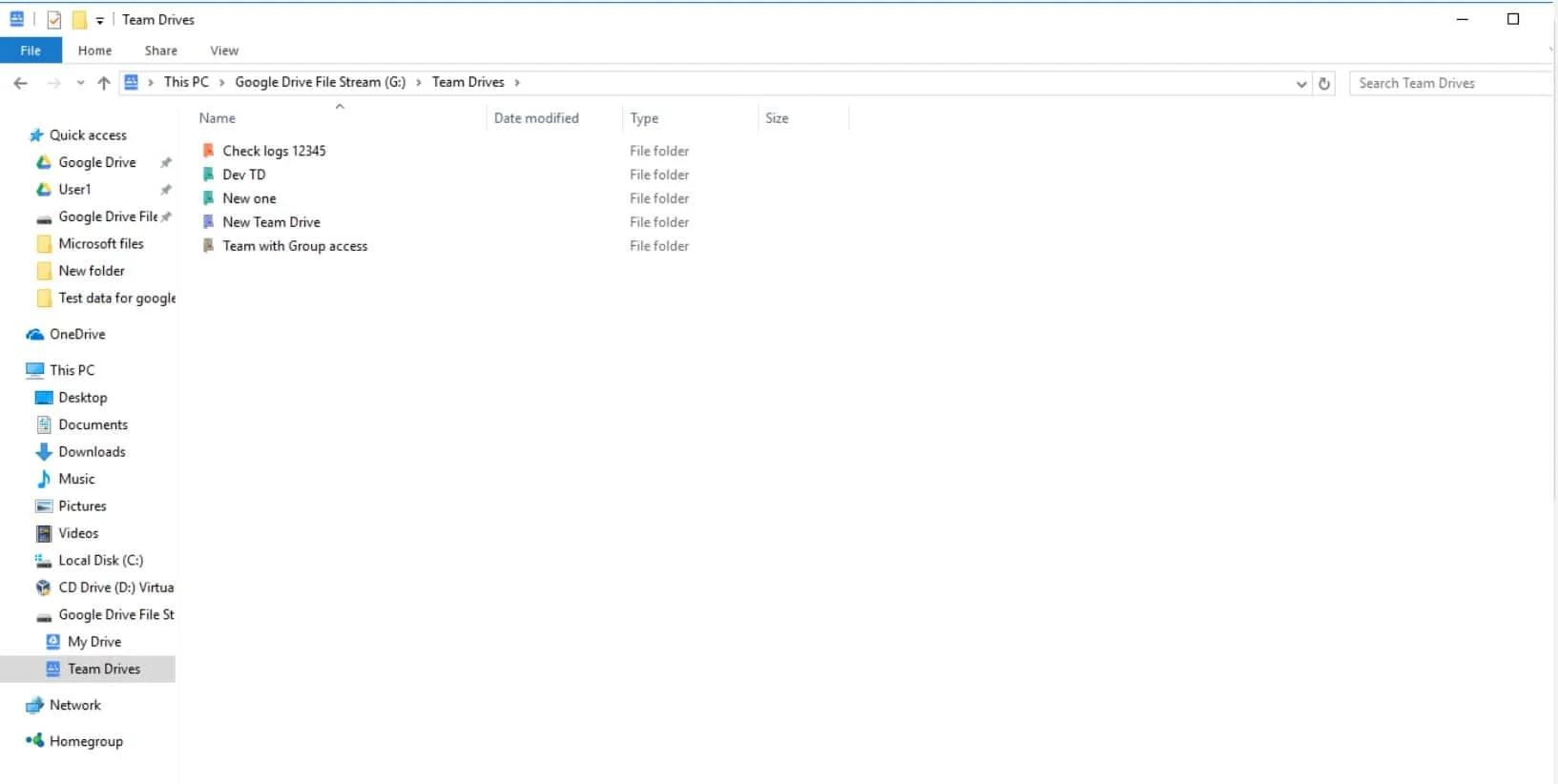Click Google Drive File Stream (G:) breadcrumb
This screenshot has width=1558, height=784.
[x=321, y=82]
